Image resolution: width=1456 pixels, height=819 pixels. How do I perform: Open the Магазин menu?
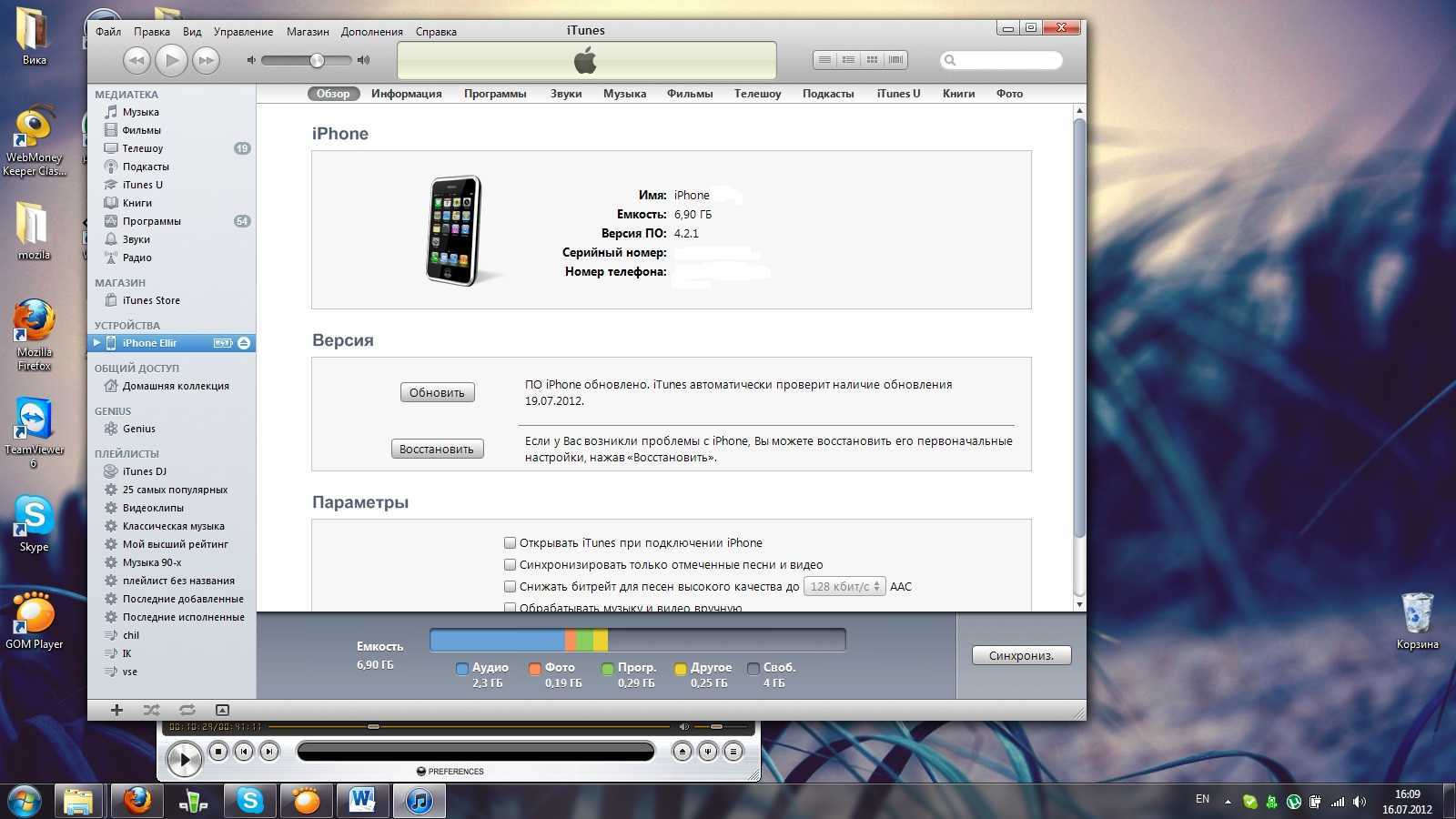click(x=308, y=31)
